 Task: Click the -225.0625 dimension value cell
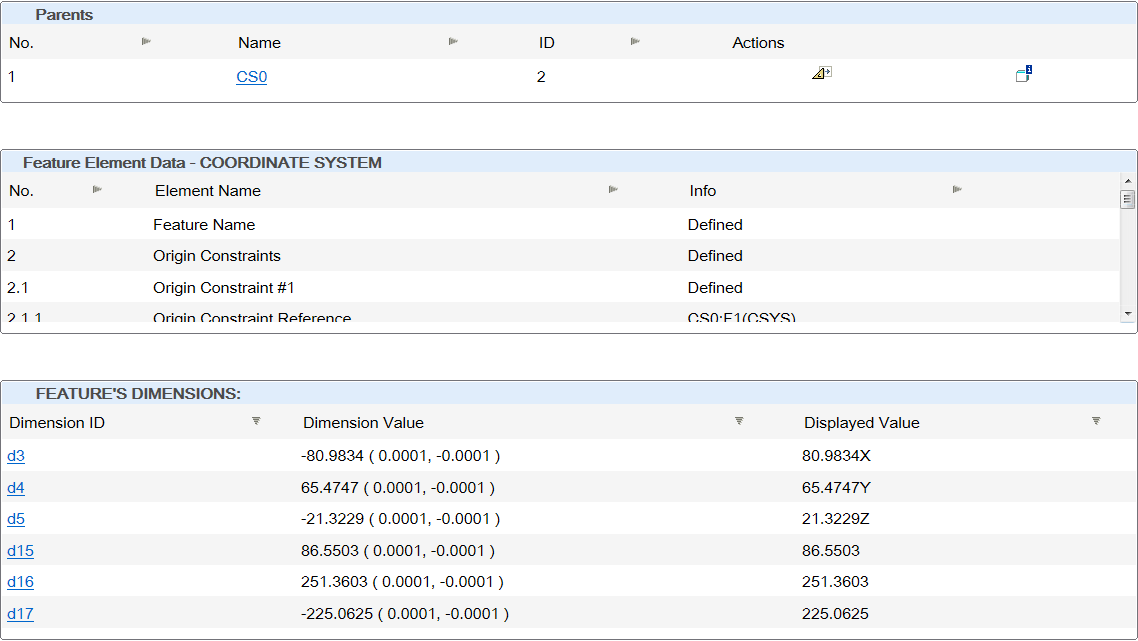click(x=405, y=614)
